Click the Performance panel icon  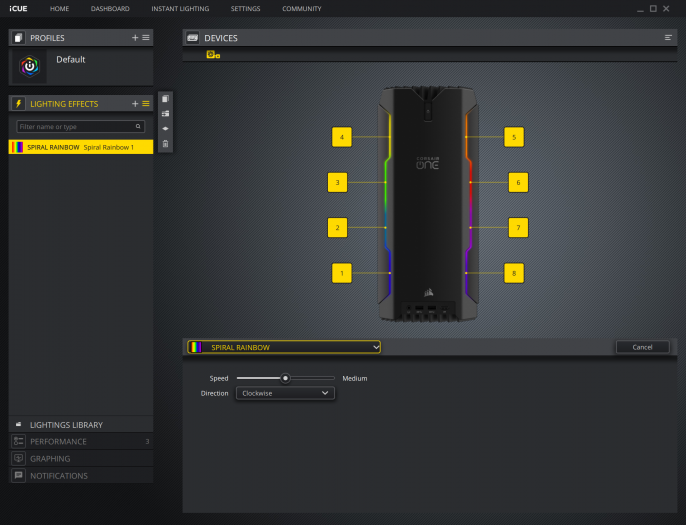[x=18, y=441]
